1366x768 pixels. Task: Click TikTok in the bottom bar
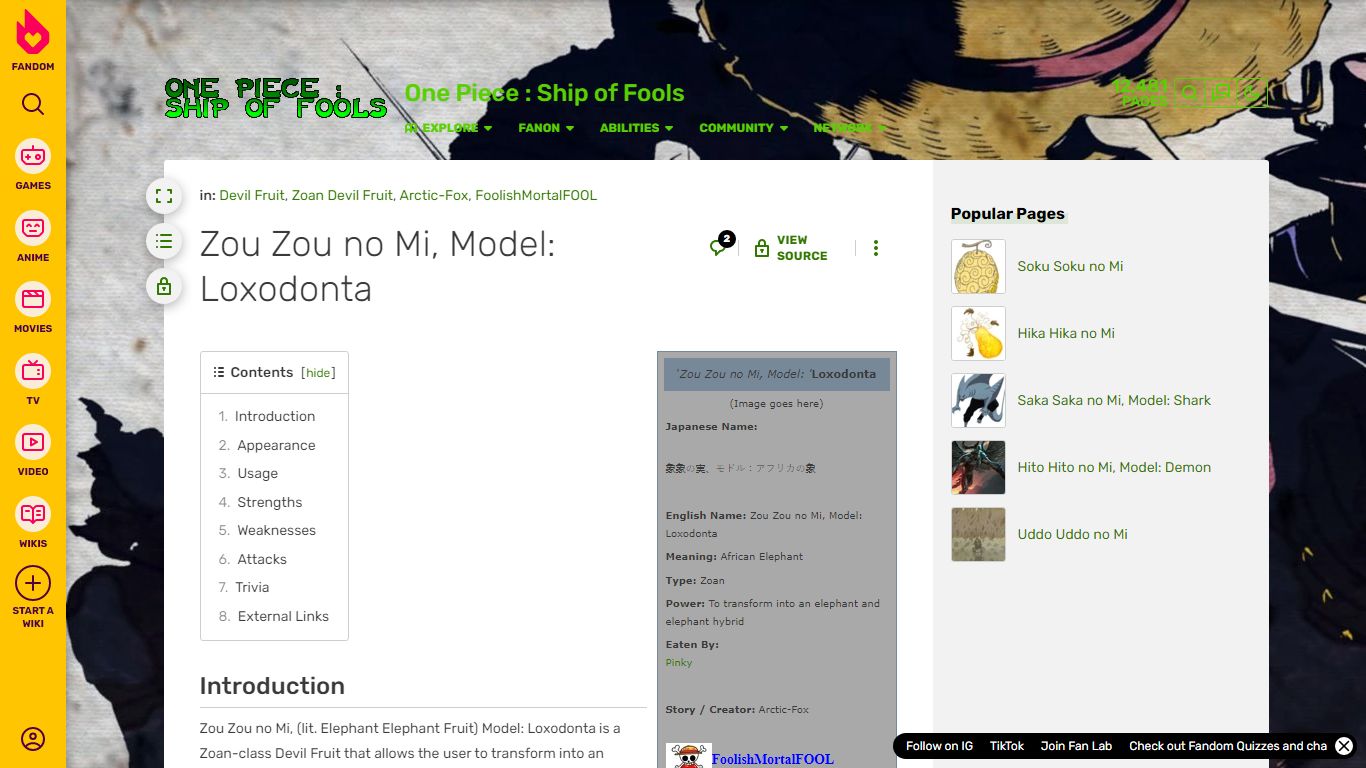pyautogui.click(x=1007, y=746)
